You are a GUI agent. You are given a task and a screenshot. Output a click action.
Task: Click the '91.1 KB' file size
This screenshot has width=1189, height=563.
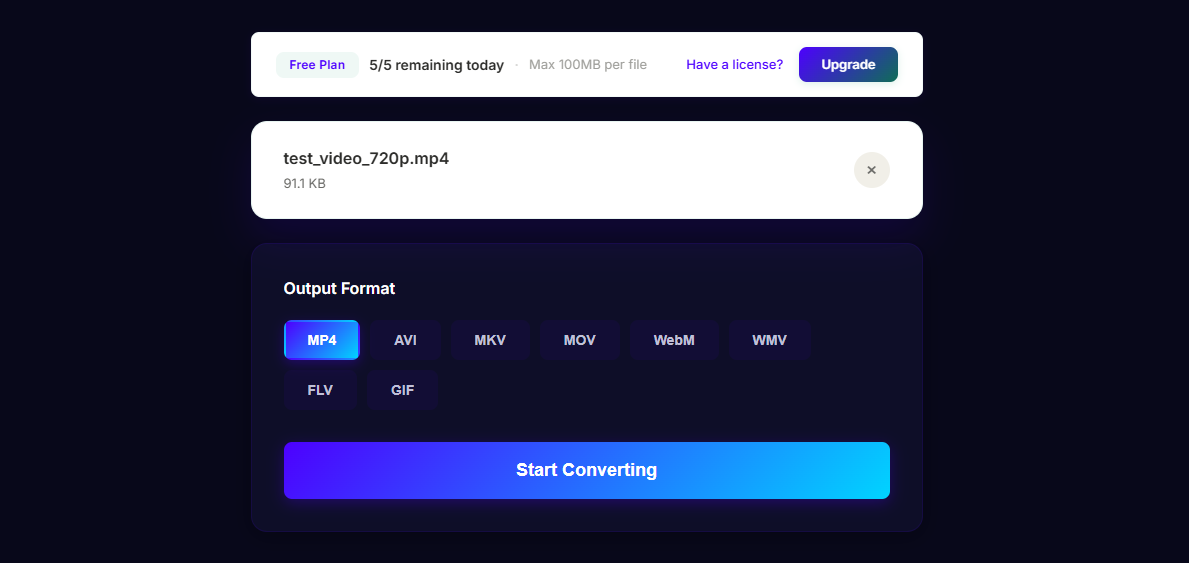304,183
